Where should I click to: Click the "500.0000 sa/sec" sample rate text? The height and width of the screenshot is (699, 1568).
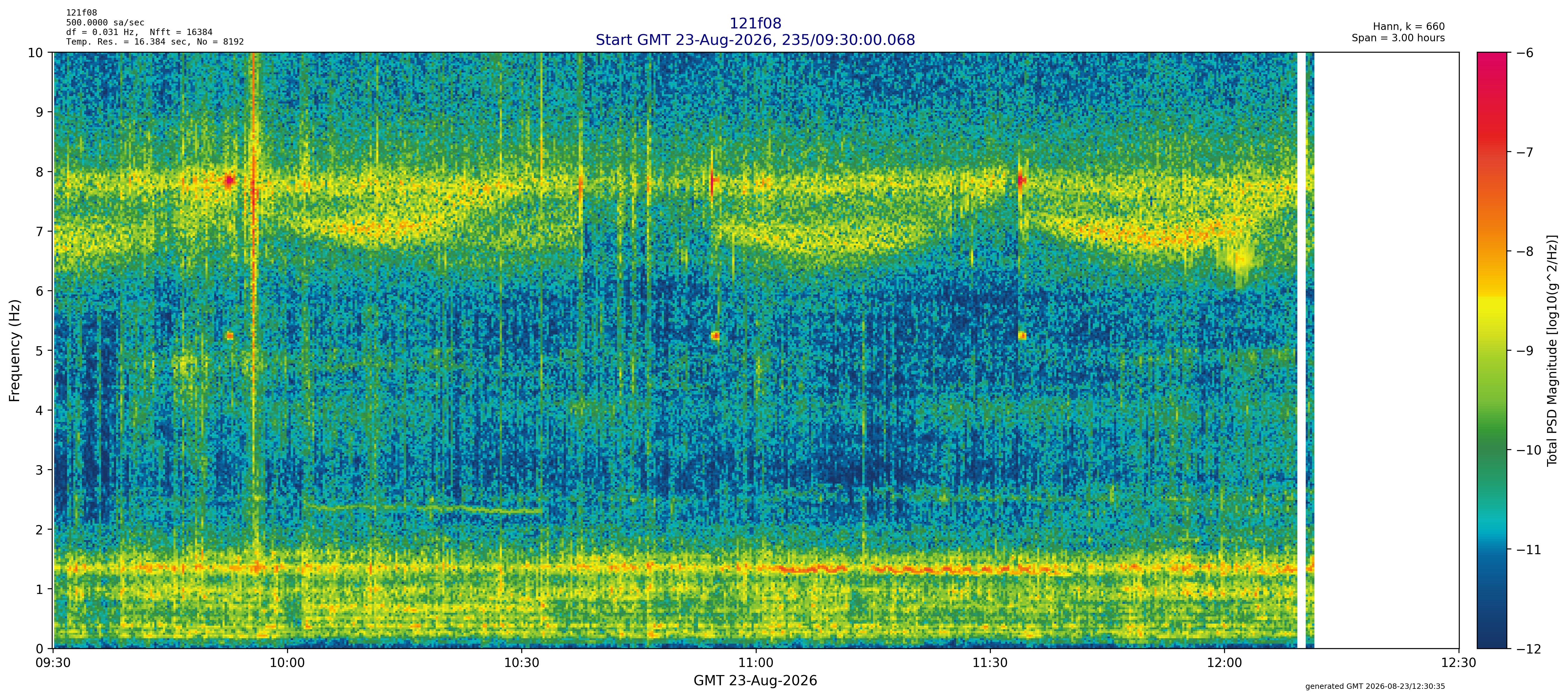[x=105, y=22]
